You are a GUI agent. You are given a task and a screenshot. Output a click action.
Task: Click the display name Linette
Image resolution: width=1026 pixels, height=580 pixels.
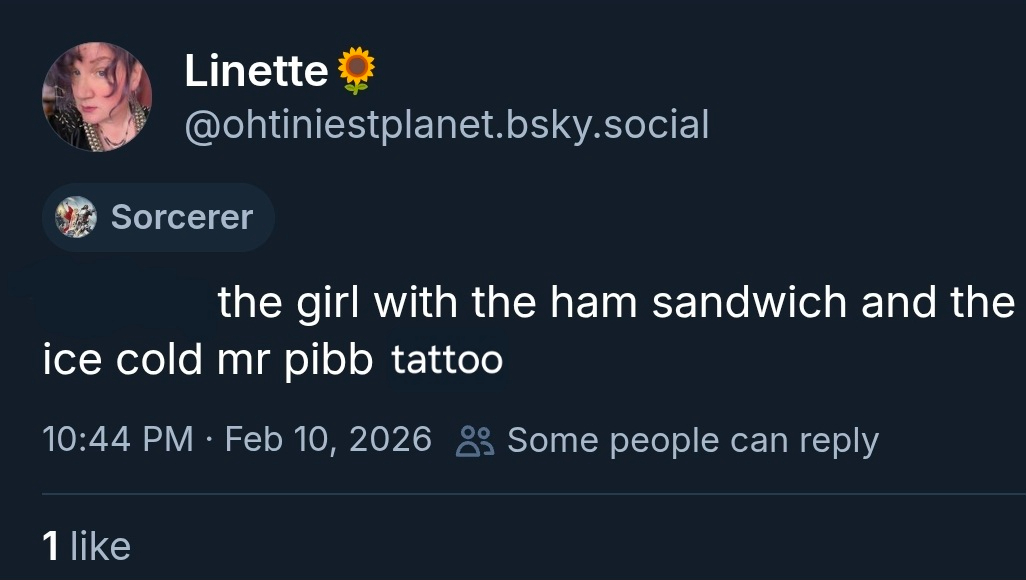click(x=256, y=71)
